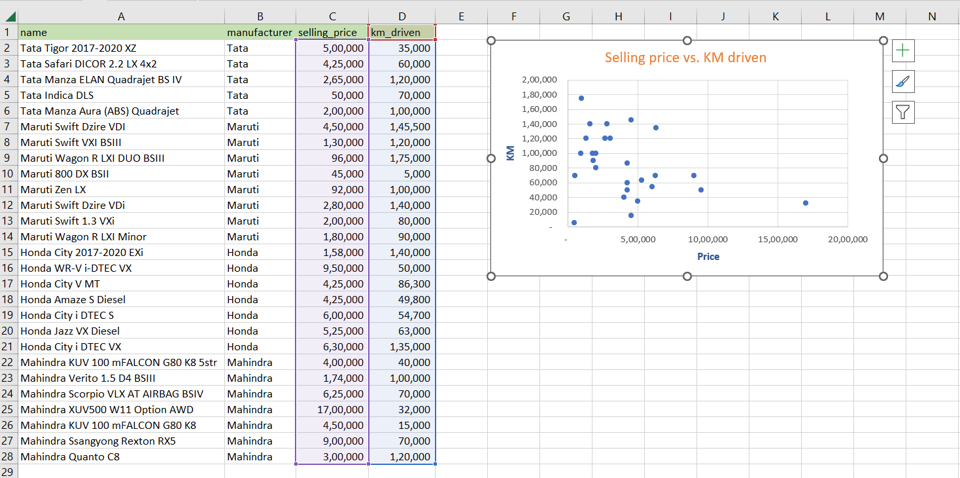The width and height of the screenshot is (960, 478).
Task: Click the selling_price header cell
Action: (x=331, y=32)
